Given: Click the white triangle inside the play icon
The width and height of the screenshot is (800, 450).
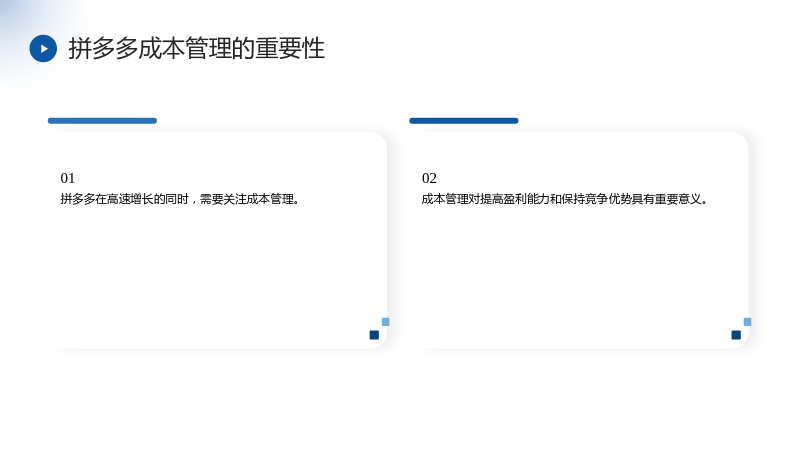Looking at the screenshot, I should pyautogui.click(x=44, y=48).
